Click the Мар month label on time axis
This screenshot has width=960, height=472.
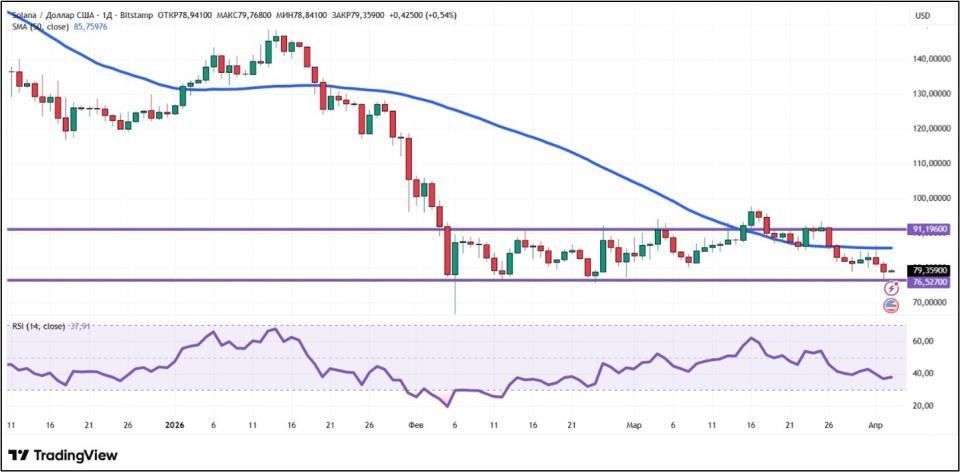click(x=634, y=425)
